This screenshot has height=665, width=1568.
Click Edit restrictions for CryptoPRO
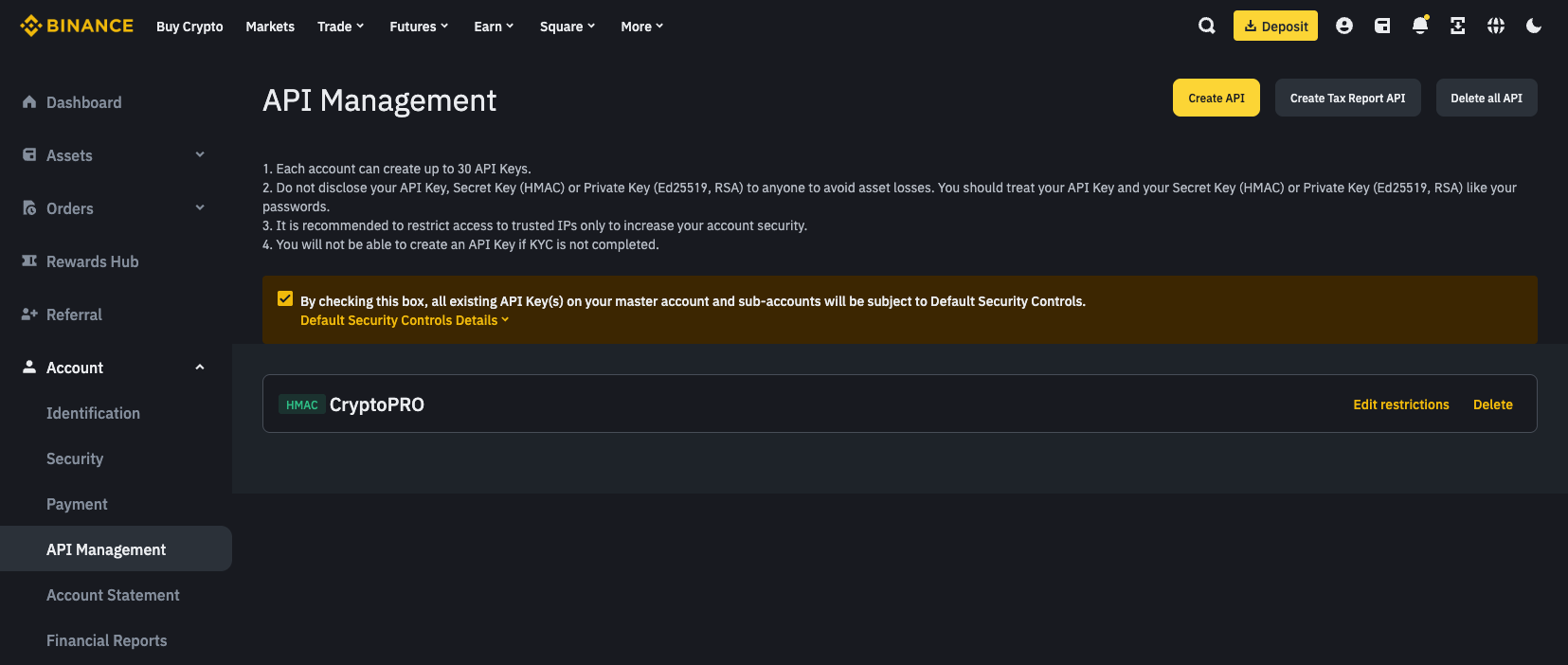tap(1400, 404)
